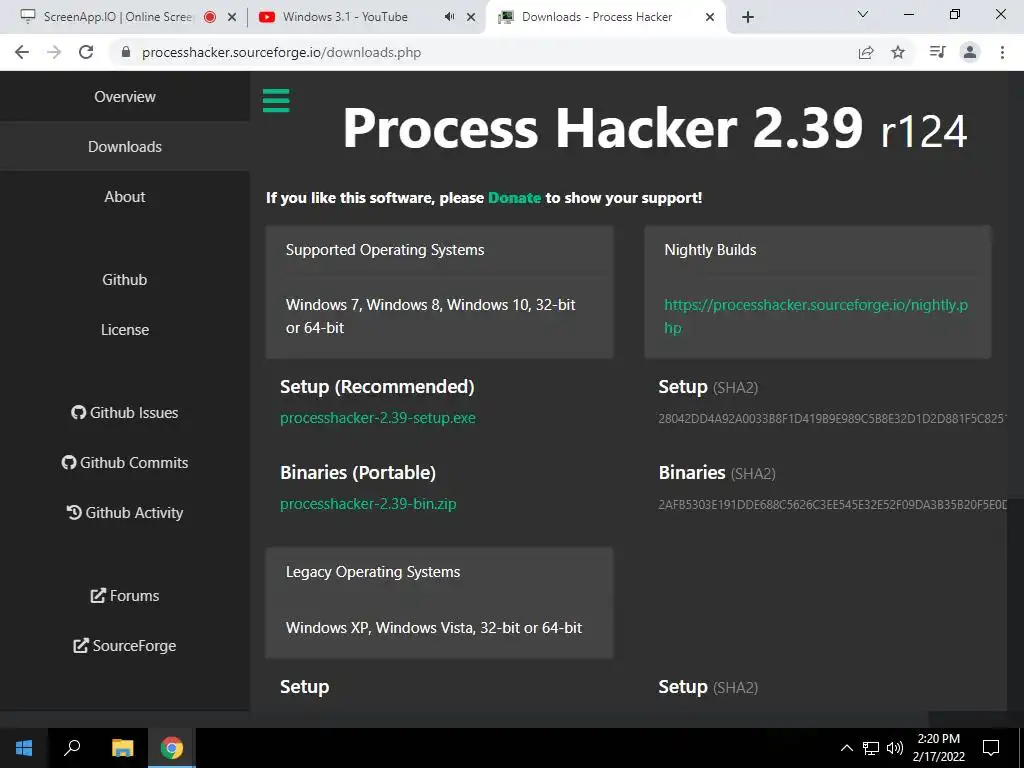Click the padlock site info icon

(126, 52)
